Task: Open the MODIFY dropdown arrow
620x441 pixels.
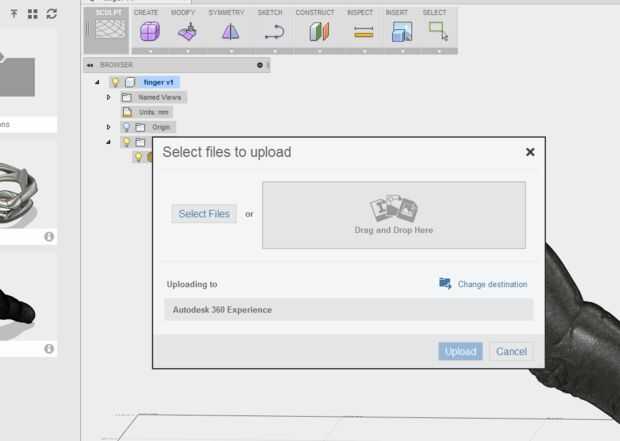Action: coord(187,51)
